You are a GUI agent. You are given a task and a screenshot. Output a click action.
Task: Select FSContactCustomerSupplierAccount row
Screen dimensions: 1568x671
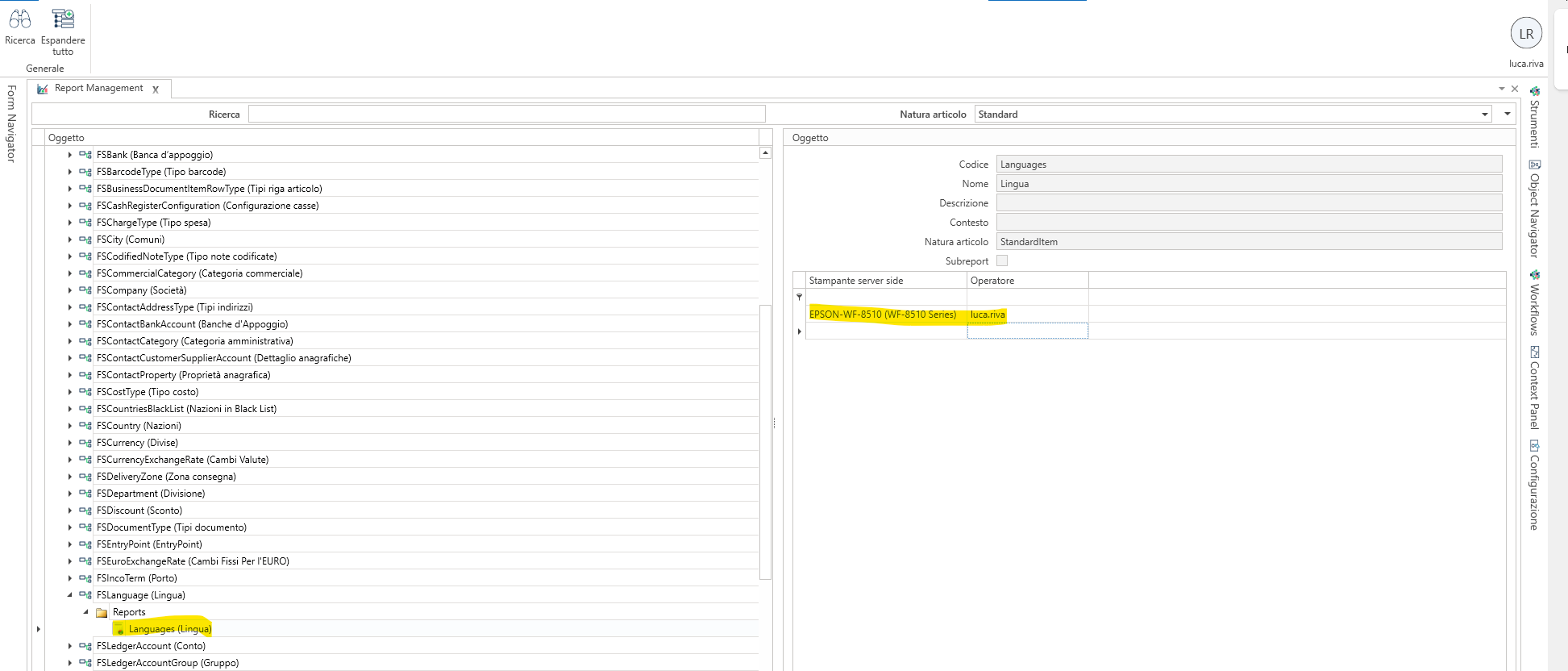[x=223, y=358]
